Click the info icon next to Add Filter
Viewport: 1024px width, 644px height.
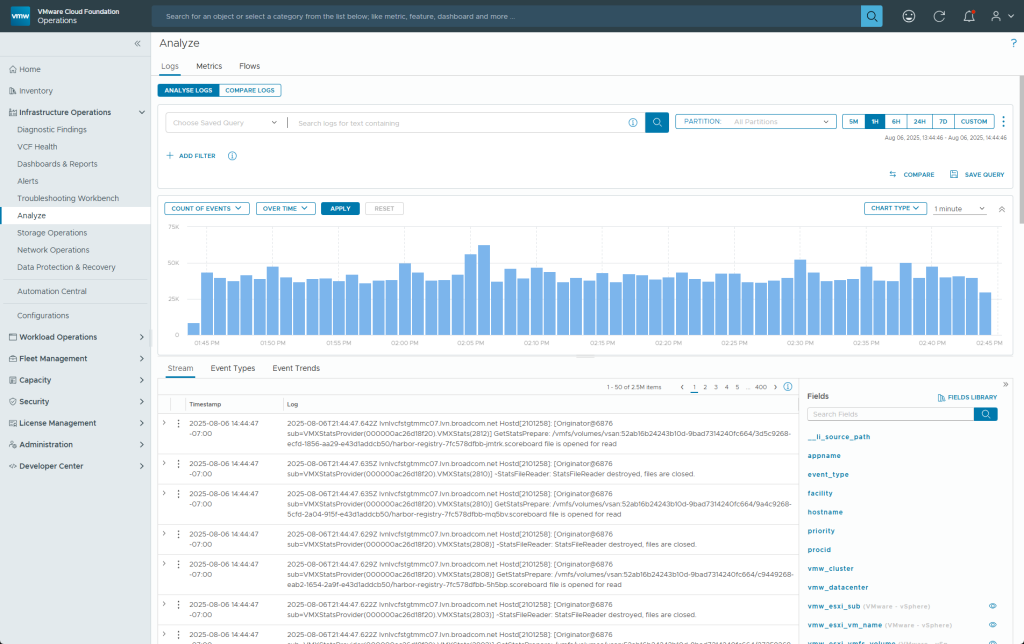click(x=232, y=156)
